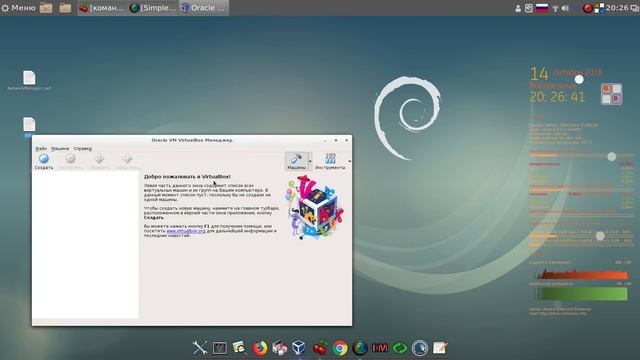Click the colored squares tray icon
This screenshot has height=360, width=640.
click(599, 8)
